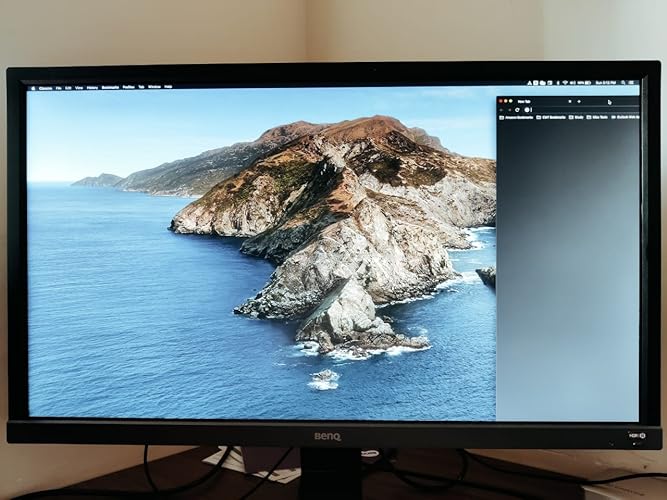Open the Chrome application menu
The height and width of the screenshot is (500, 667).
pyautogui.click(x=45, y=88)
